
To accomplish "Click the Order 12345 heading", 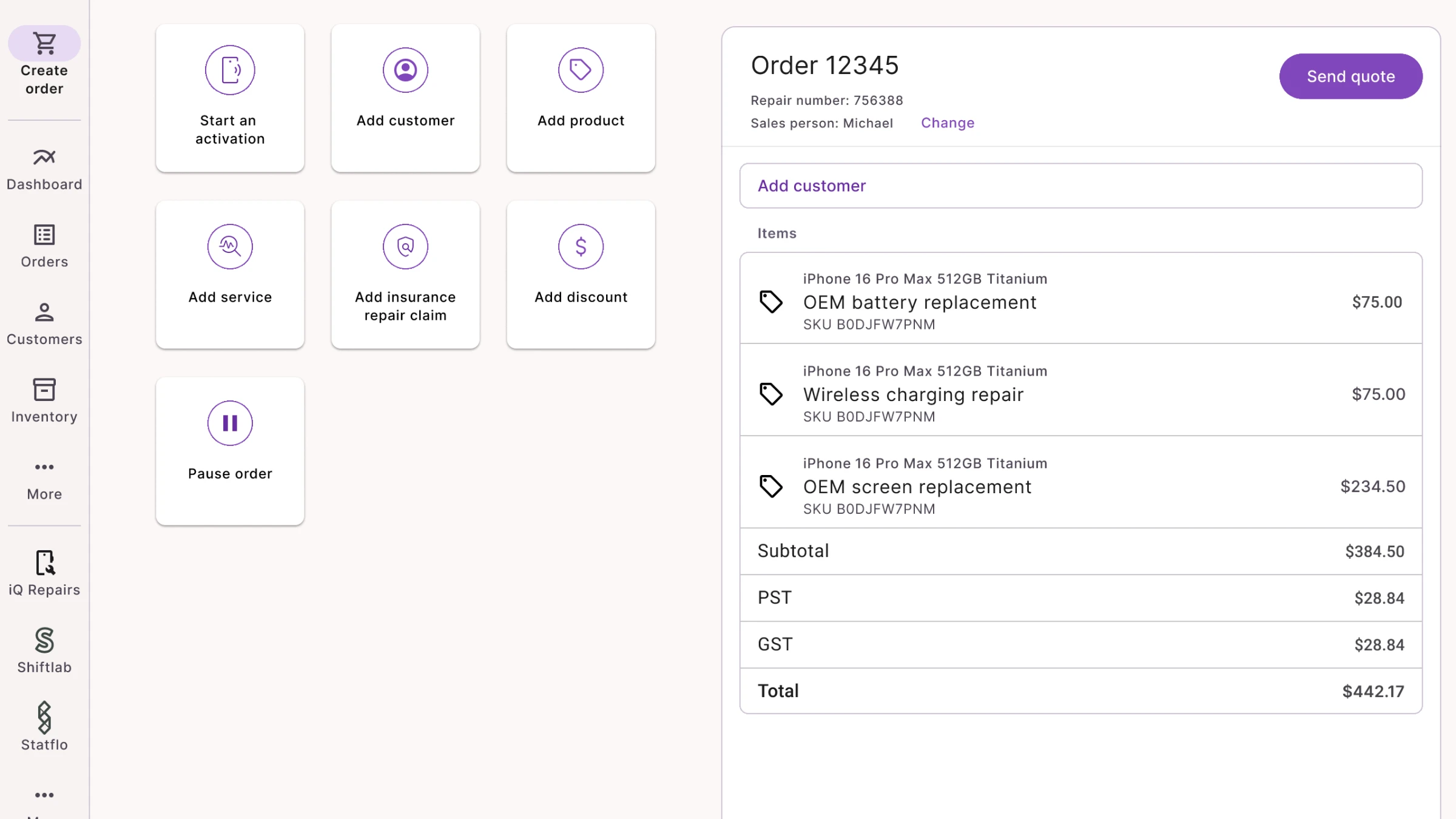I will pos(824,66).
